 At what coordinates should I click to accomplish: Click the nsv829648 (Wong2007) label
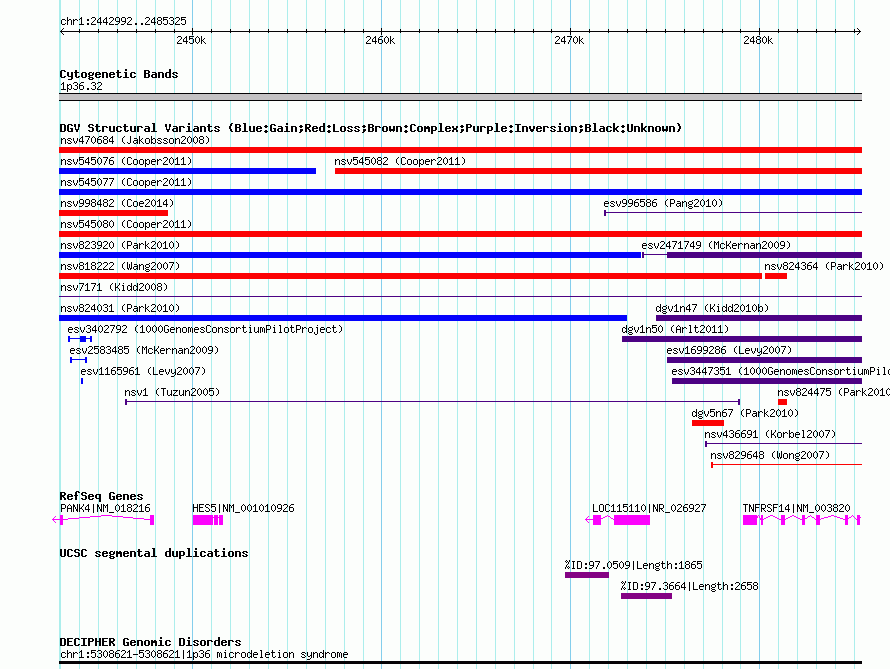pyautogui.click(x=770, y=455)
